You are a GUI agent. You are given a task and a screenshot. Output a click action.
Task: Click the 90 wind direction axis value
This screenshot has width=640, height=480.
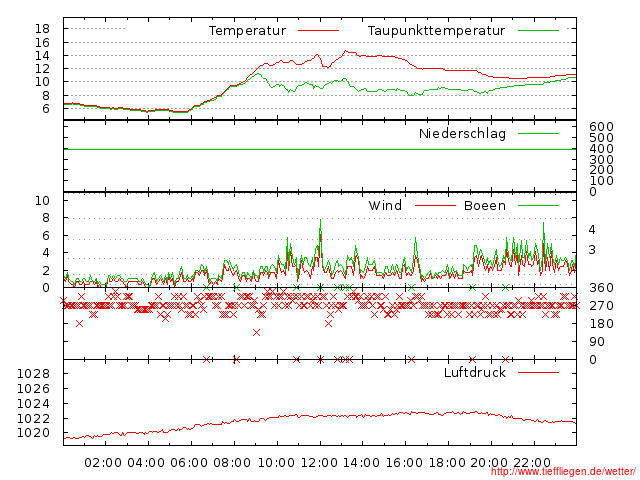click(x=596, y=342)
